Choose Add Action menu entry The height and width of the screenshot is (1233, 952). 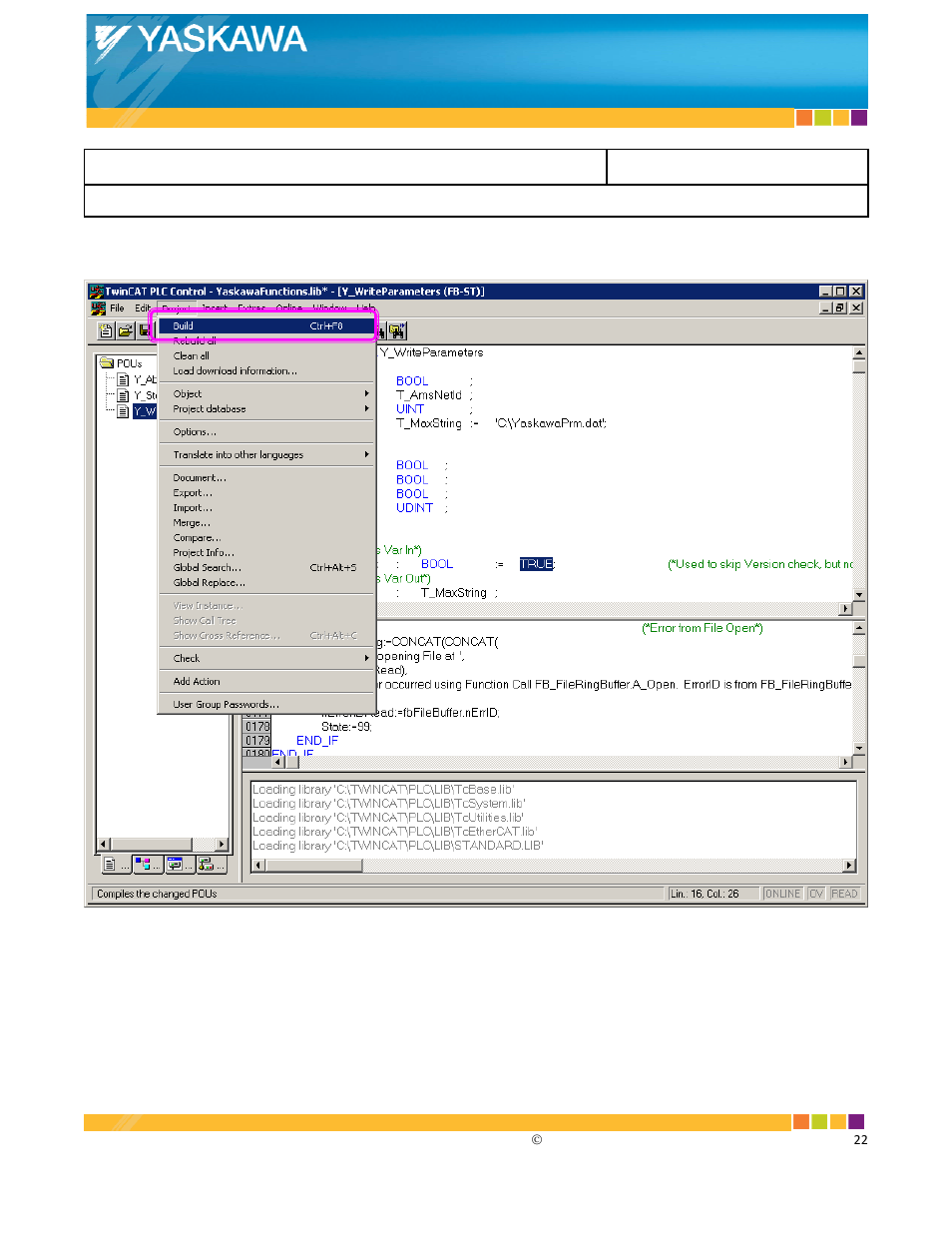coord(266,681)
